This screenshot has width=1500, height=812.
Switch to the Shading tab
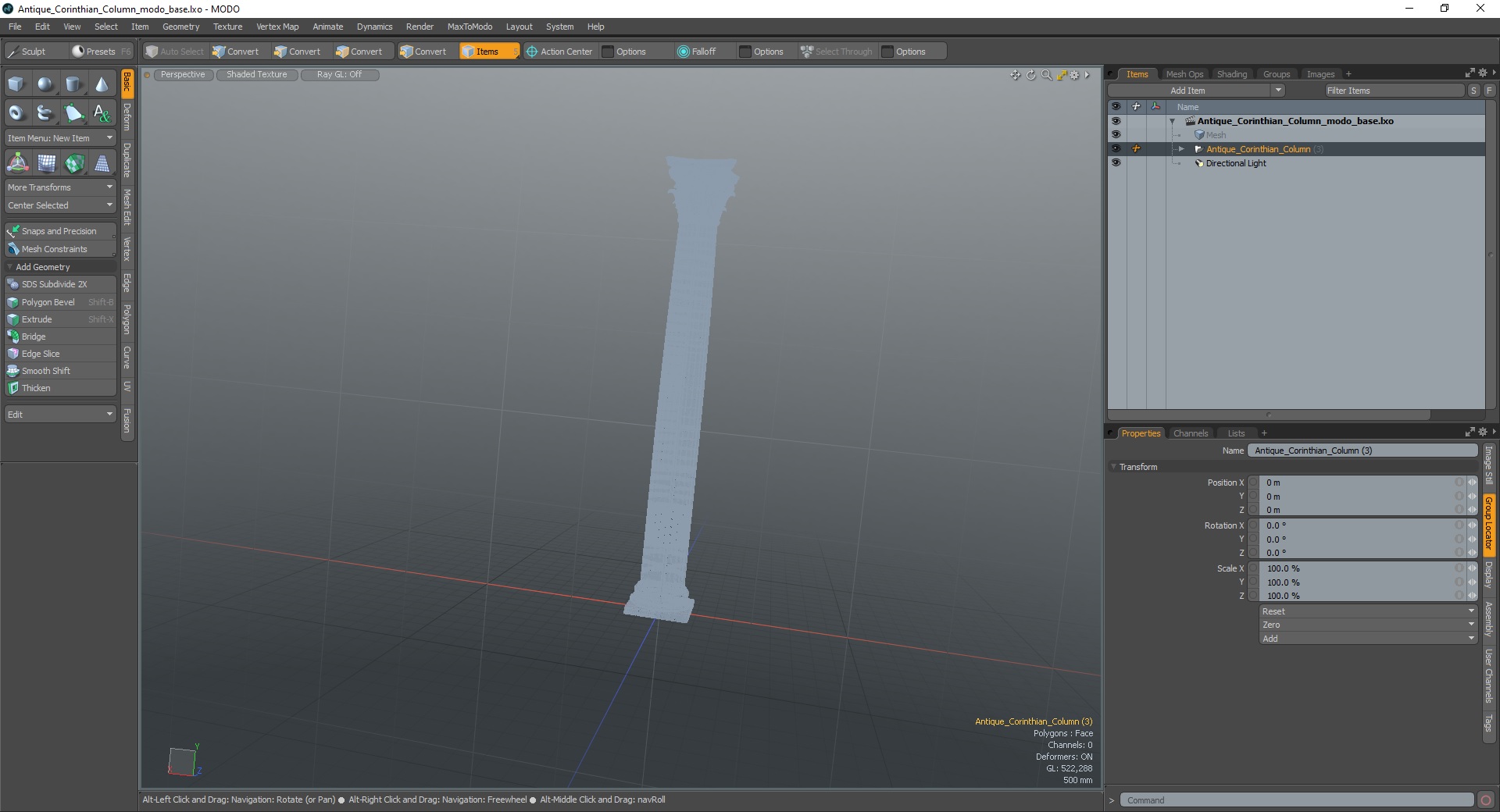(1232, 74)
